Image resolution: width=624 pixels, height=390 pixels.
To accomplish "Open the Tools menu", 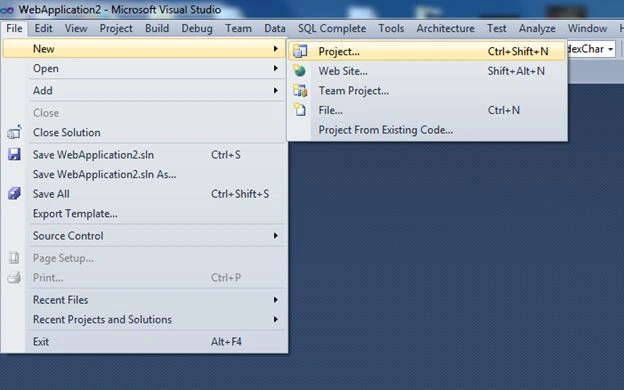I will point(391,28).
